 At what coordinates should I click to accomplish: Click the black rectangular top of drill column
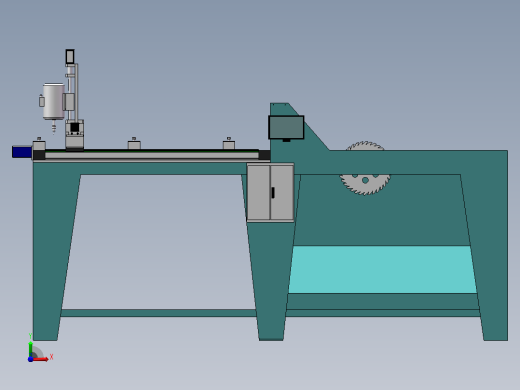click(70, 57)
